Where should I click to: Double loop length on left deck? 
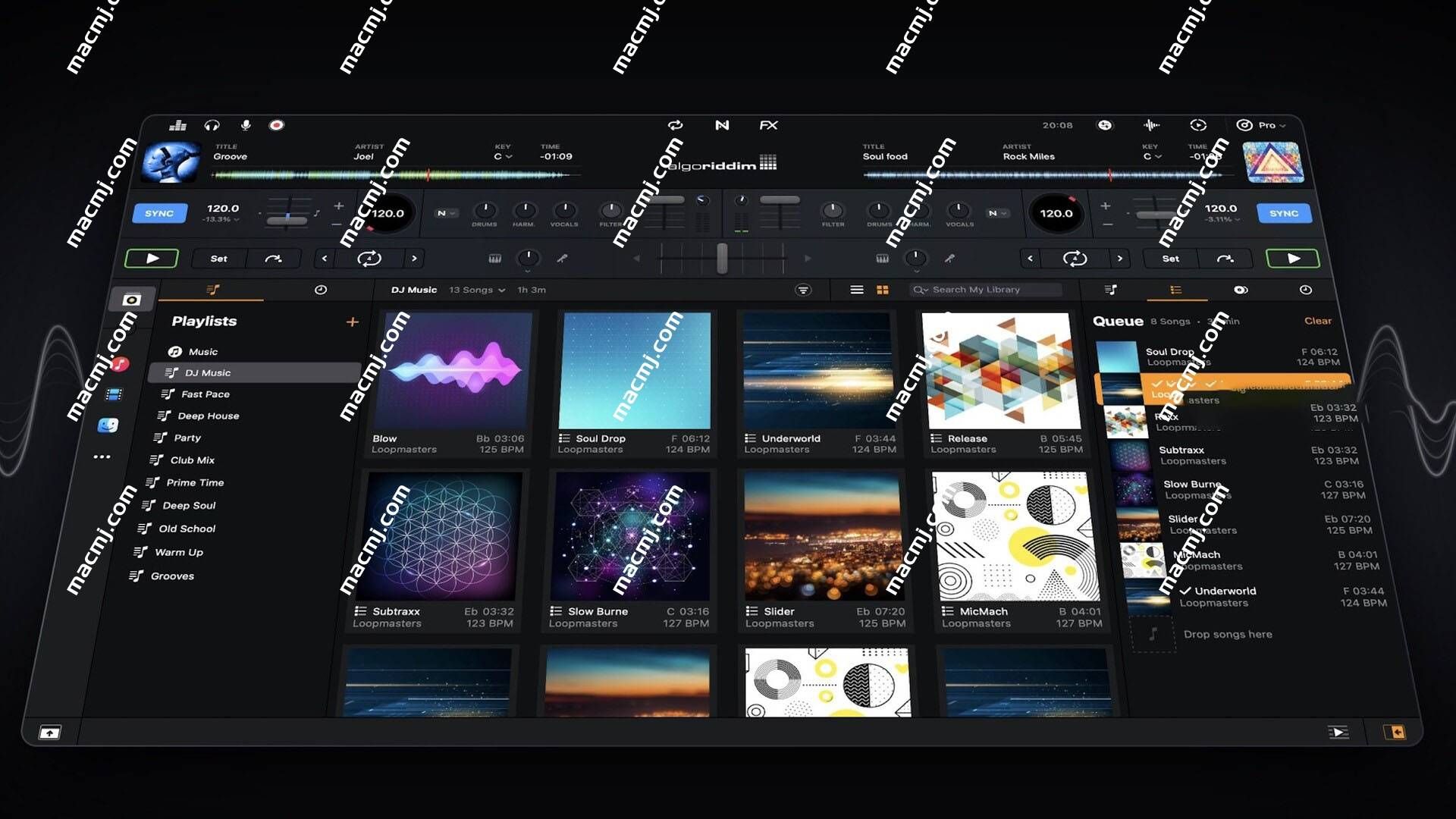pyautogui.click(x=414, y=259)
